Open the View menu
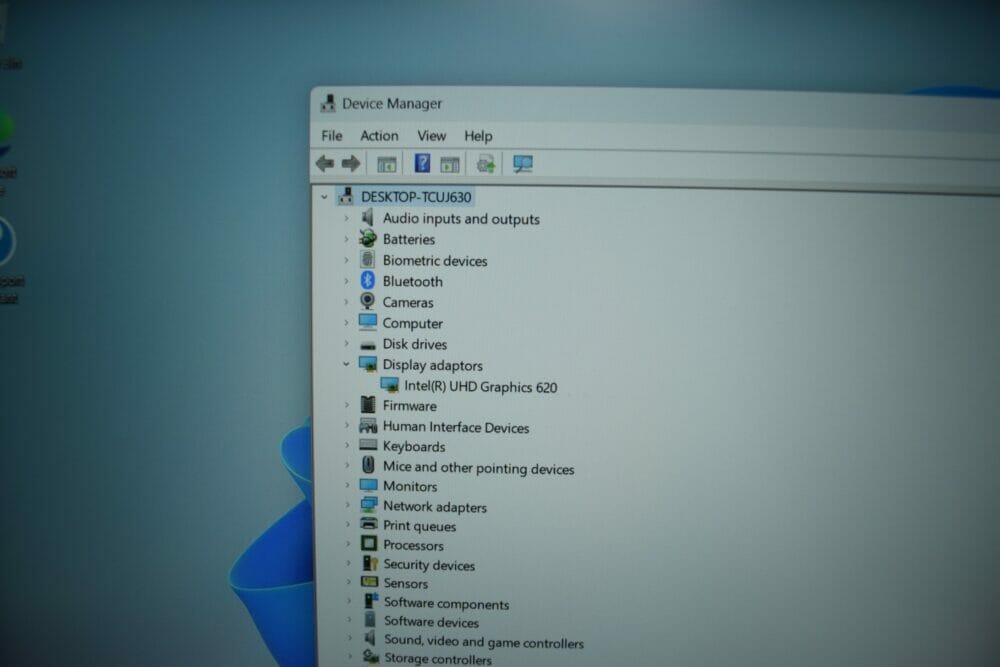 [x=432, y=136]
